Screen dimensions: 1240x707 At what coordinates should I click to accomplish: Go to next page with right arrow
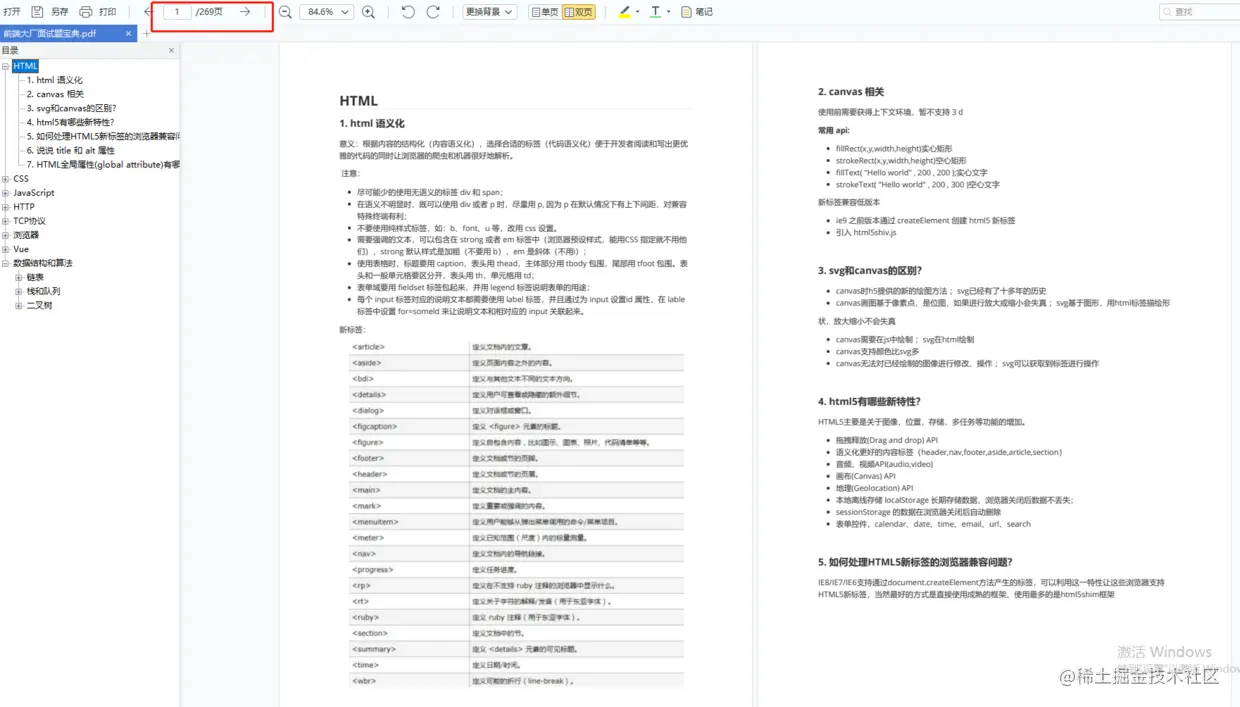click(x=245, y=12)
